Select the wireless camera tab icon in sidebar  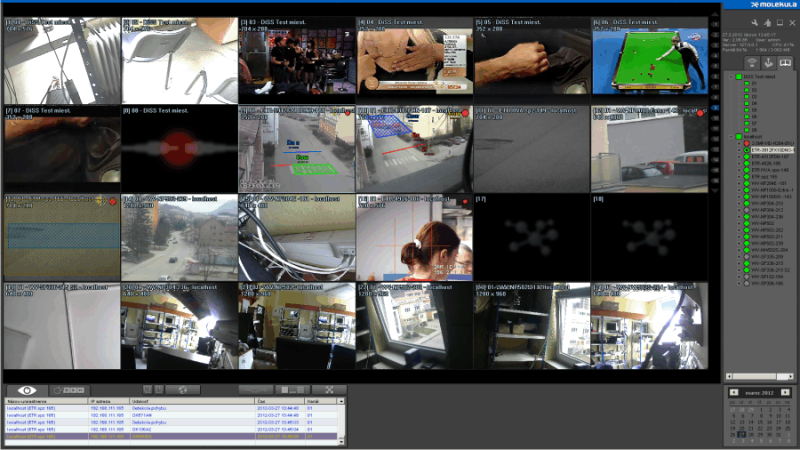(x=752, y=62)
